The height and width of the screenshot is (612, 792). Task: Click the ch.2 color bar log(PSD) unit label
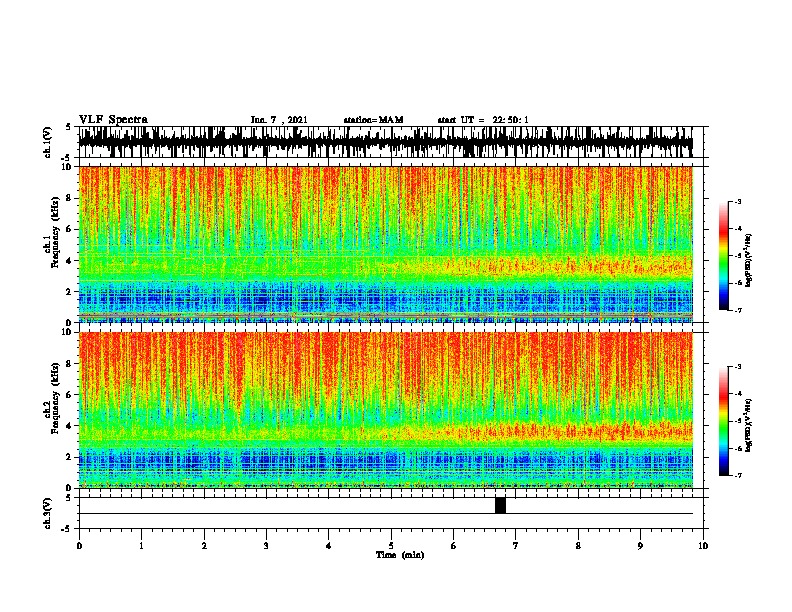click(748, 425)
